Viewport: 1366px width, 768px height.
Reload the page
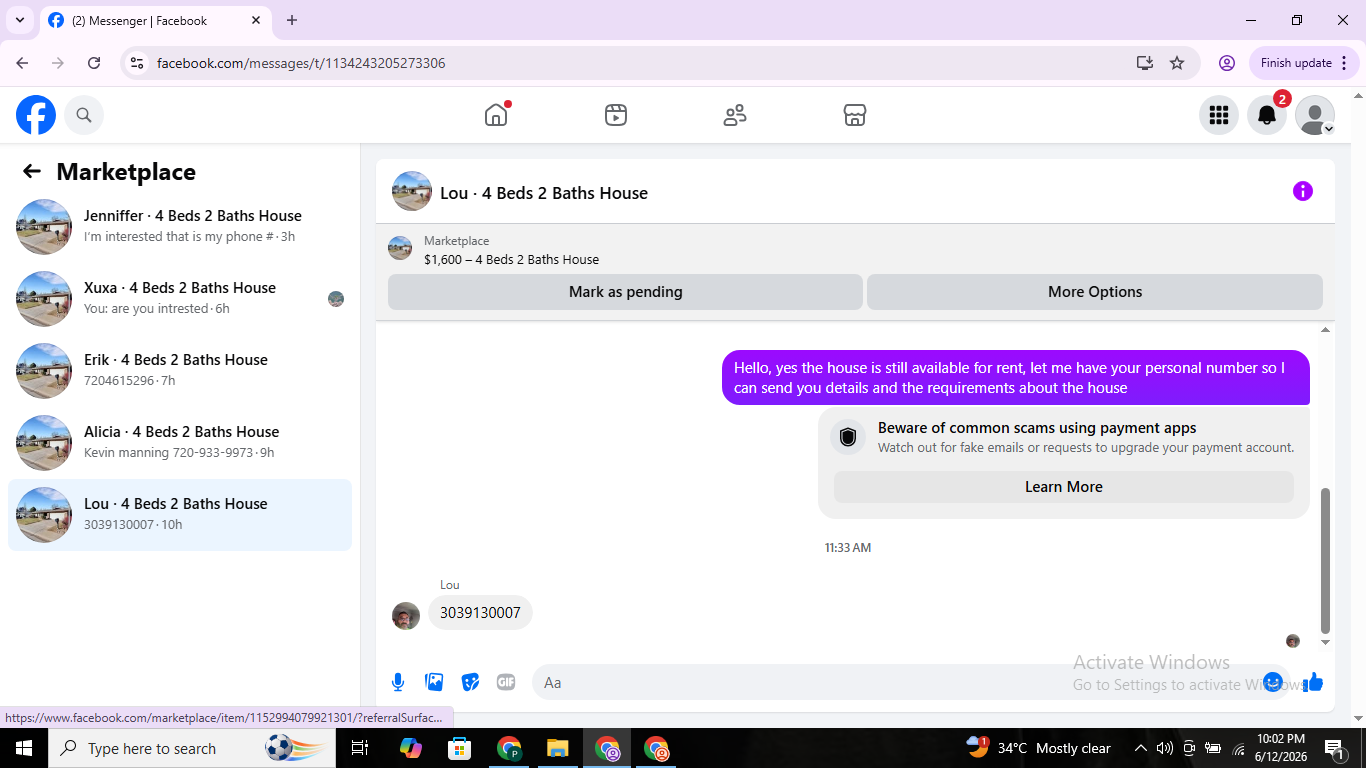[94, 63]
